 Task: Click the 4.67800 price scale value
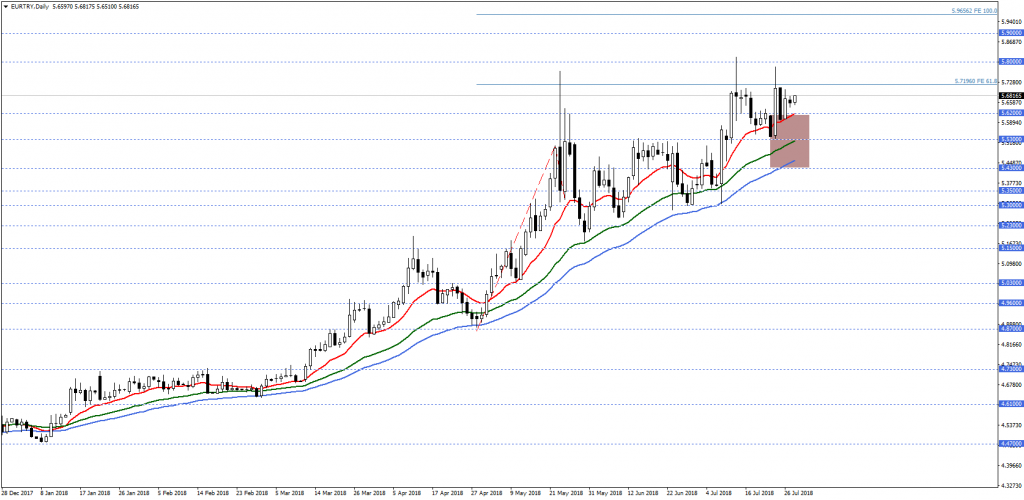(x=1011, y=384)
